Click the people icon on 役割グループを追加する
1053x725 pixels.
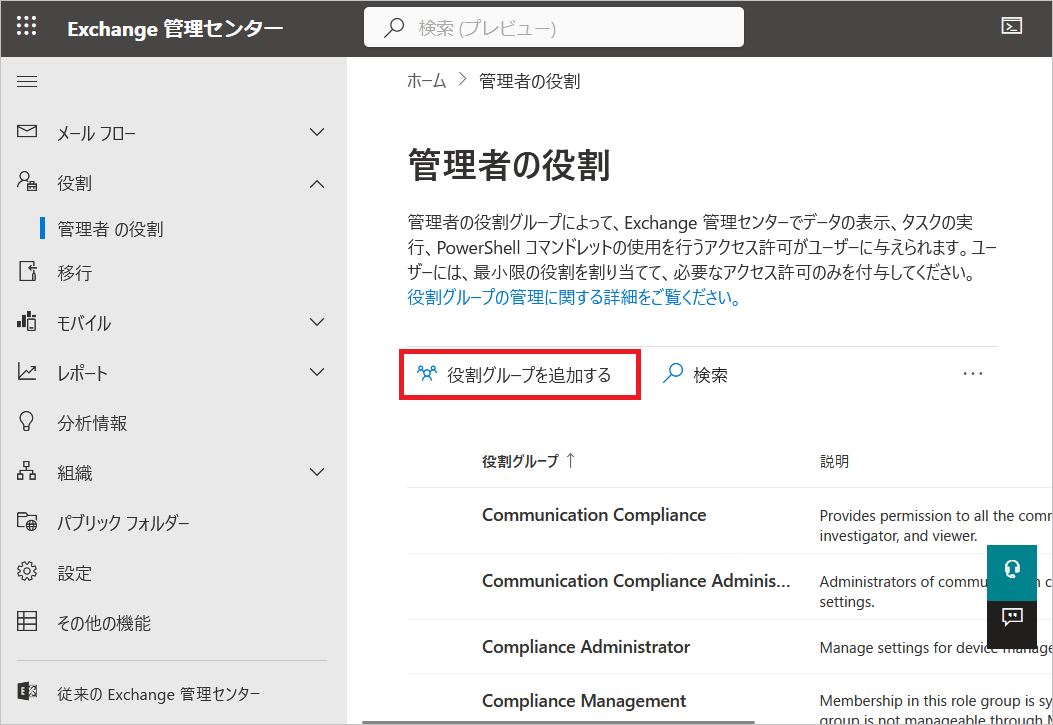427,373
